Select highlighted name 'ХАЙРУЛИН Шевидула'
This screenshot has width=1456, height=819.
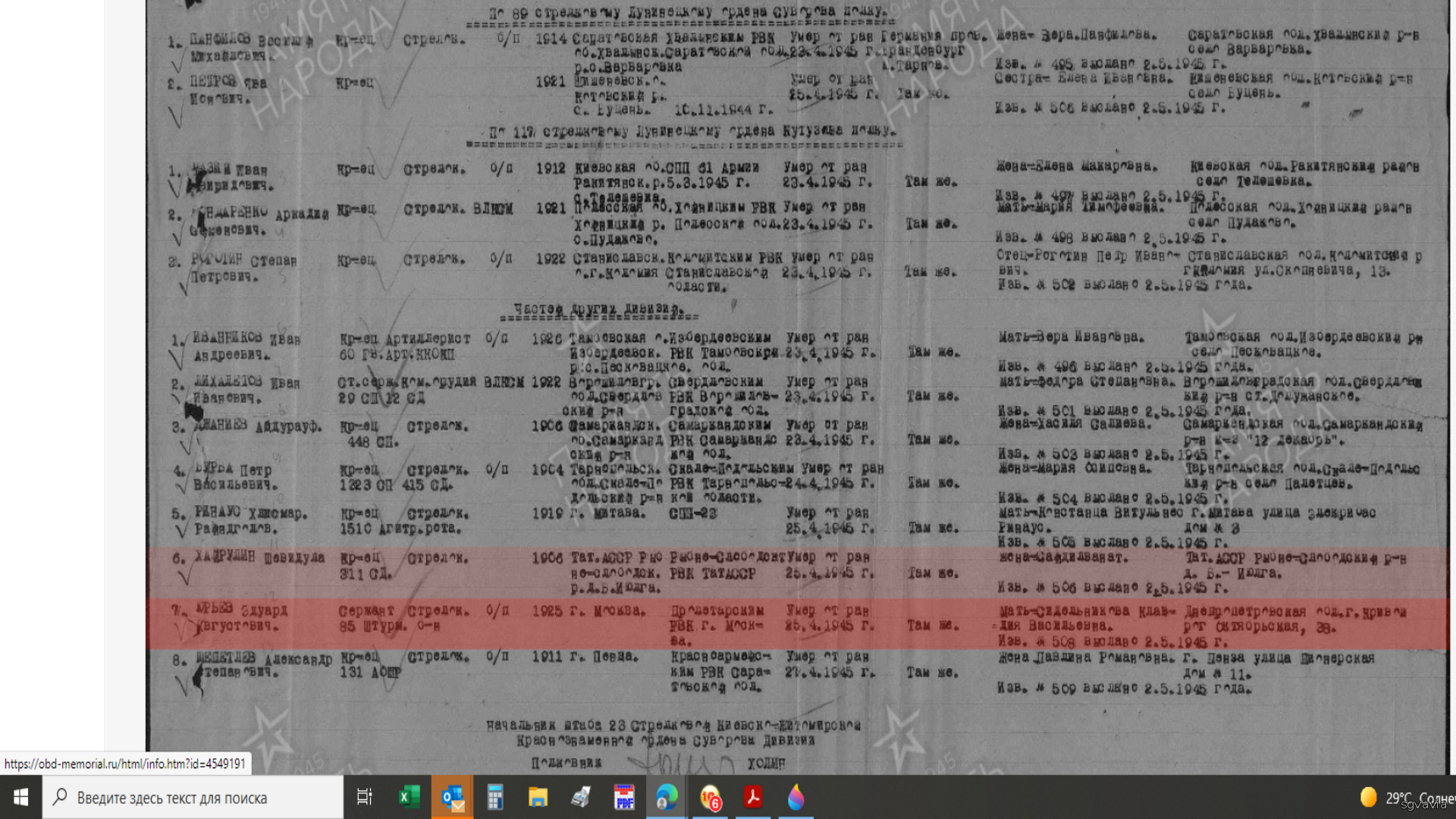pos(259,557)
